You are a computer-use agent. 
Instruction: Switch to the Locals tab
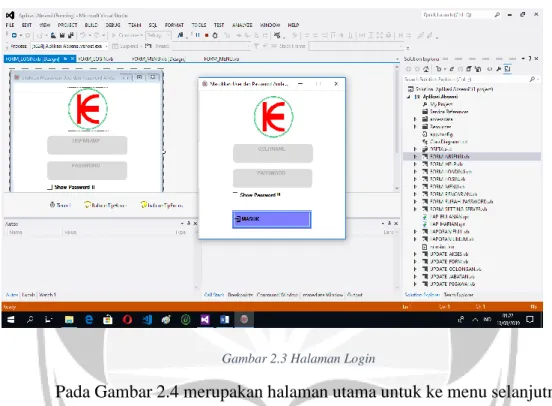pos(28,295)
